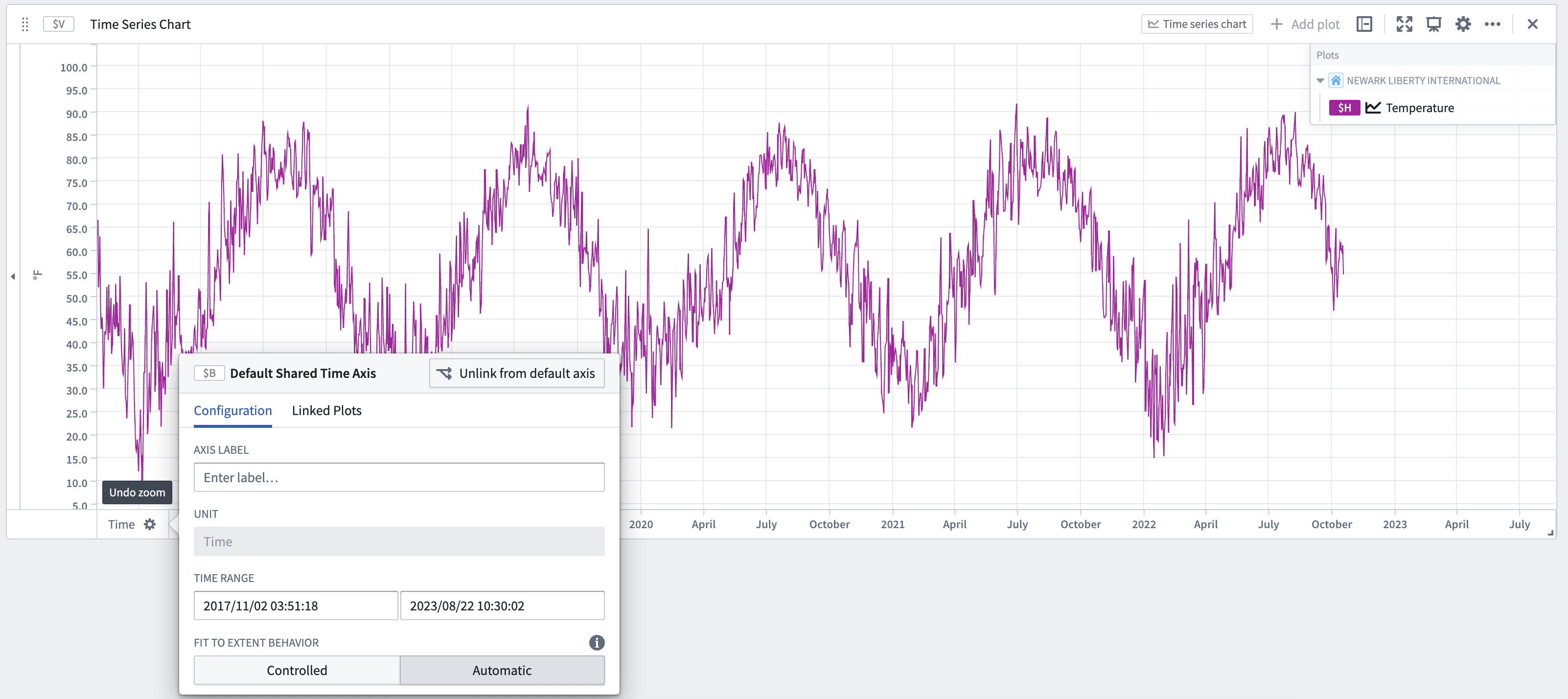Viewport: 1568px width, 699px height.
Task: Toggle the side panel layout icon
Action: pyautogui.click(x=1364, y=24)
